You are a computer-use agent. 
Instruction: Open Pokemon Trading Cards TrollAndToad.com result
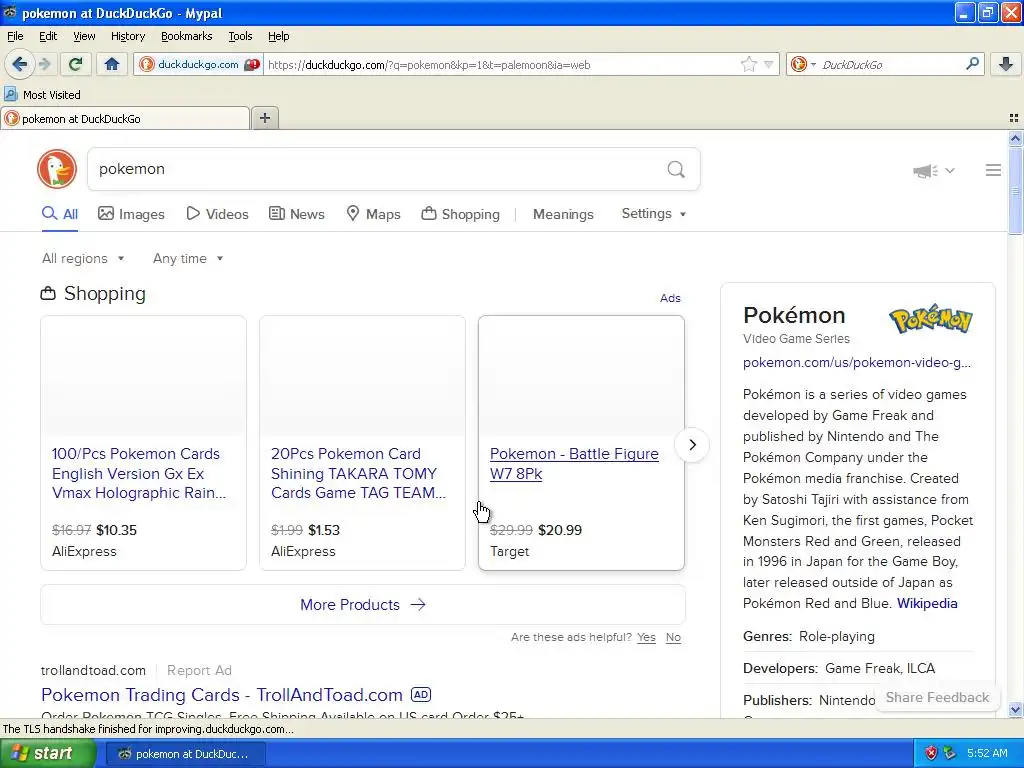click(221, 694)
